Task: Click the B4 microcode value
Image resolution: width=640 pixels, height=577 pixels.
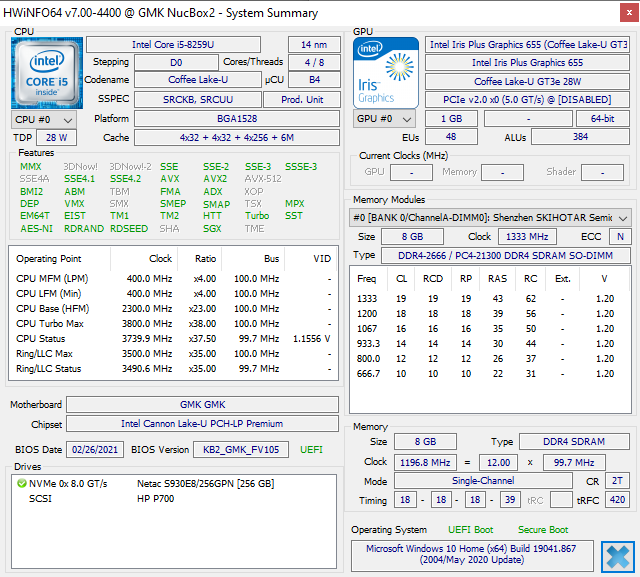Action: pos(314,80)
